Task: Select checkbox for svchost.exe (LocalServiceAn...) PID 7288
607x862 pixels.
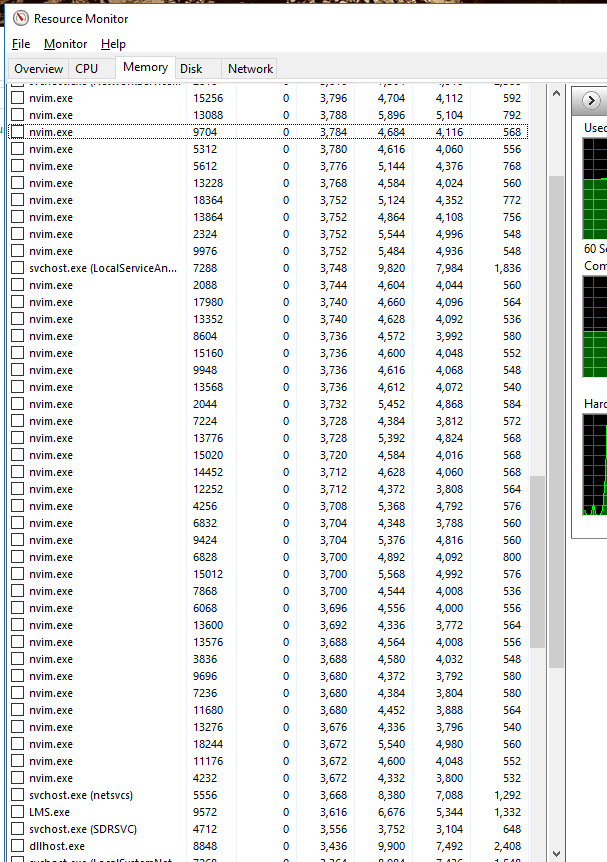Action: (18, 268)
